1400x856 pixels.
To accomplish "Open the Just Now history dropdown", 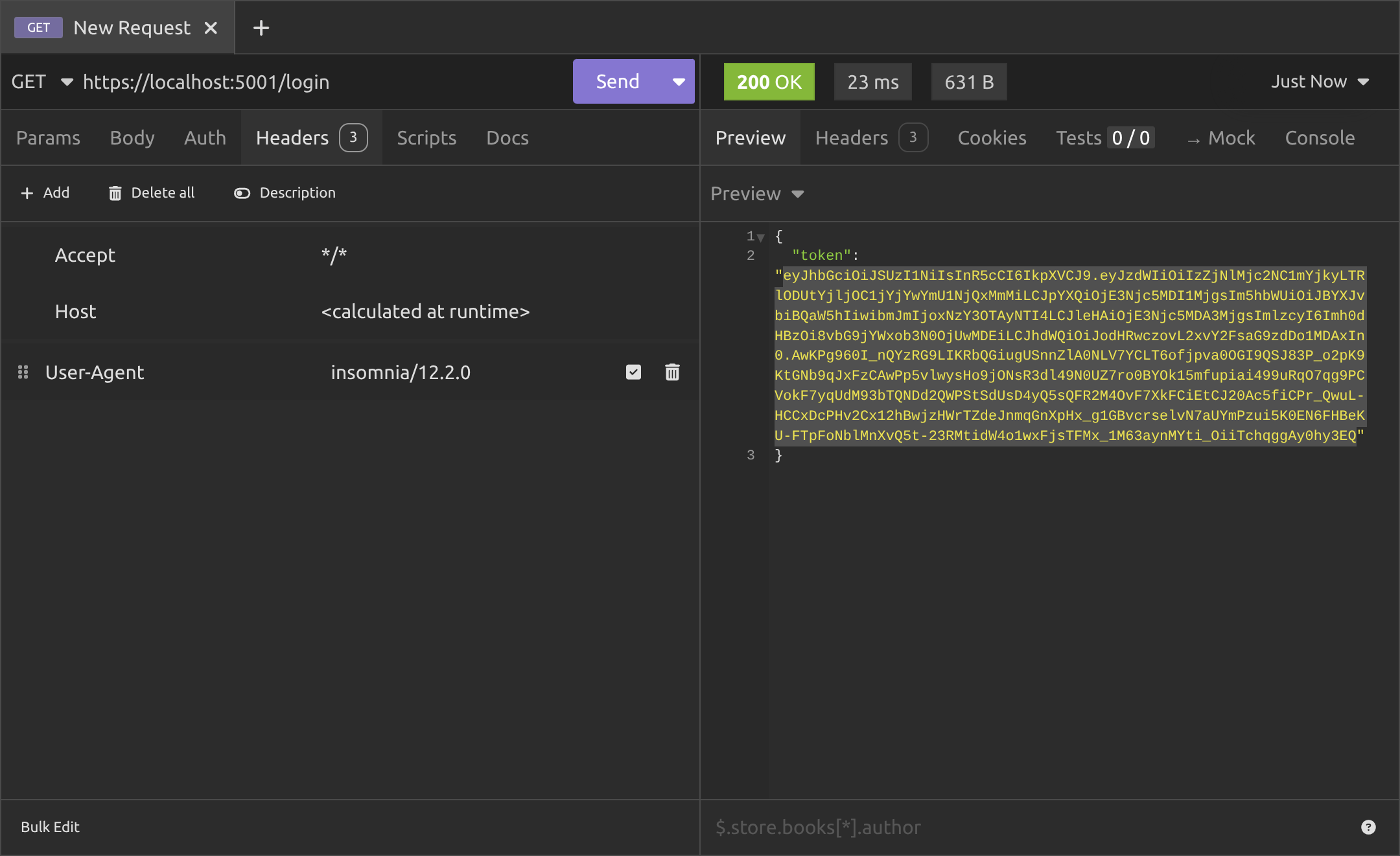I will point(1320,82).
